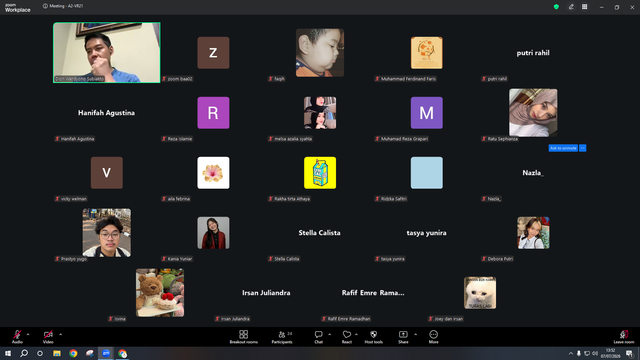Viewport: 640px width, 360px height.
Task: Select Muhamad Reza Grapari's M avatar
Action: 427,113
